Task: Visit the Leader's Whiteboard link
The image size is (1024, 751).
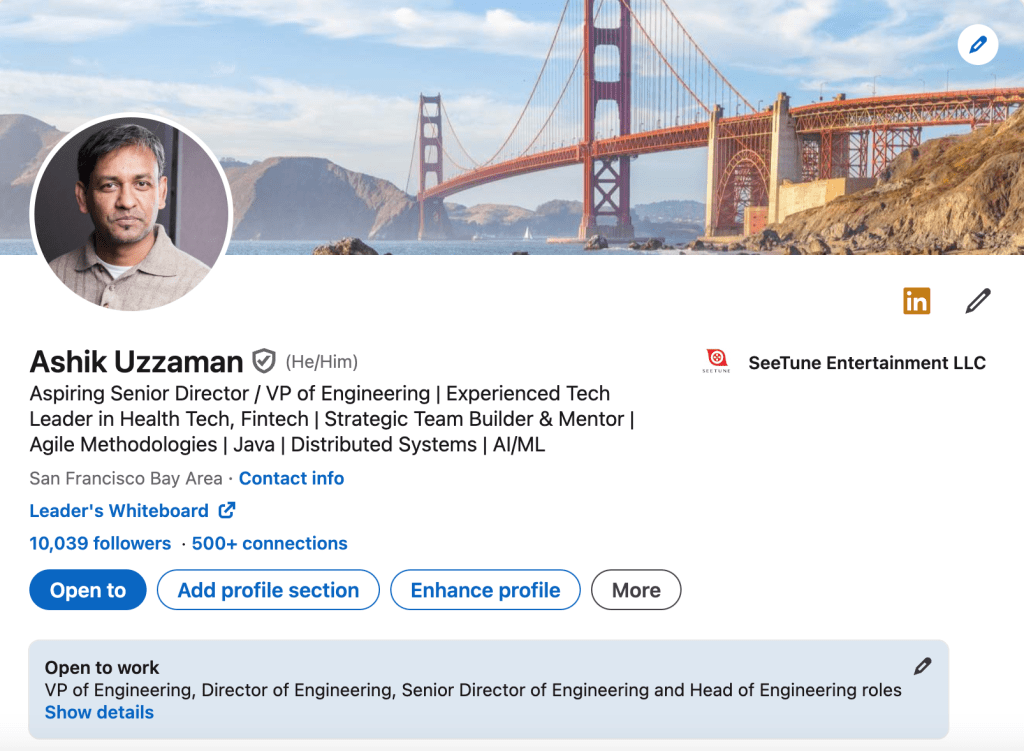Action: (x=119, y=511)
